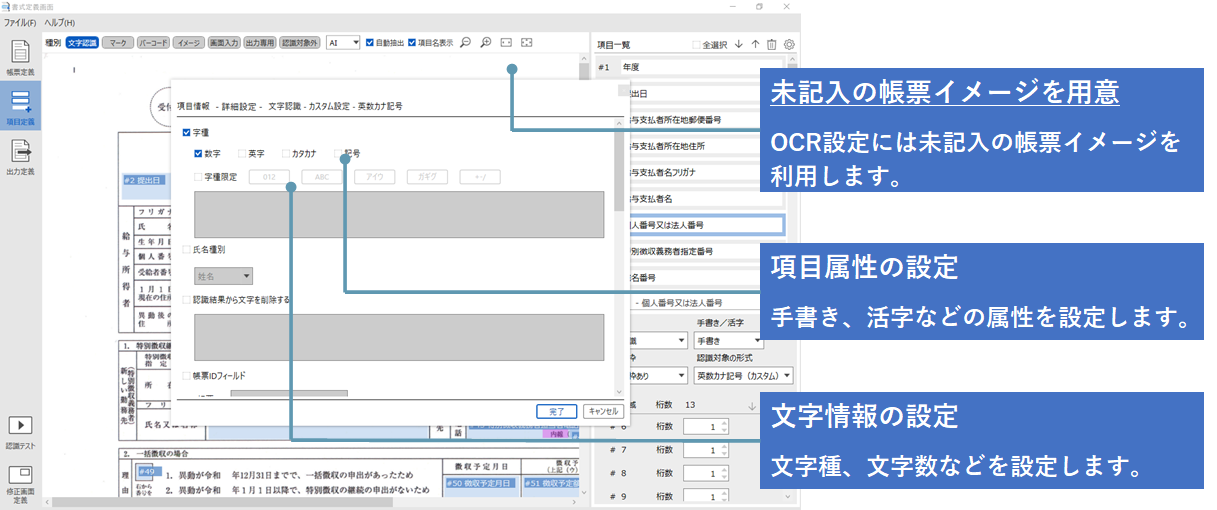Screen dimensions: 1217x510
Task: Uncheck the 自動抽出 checkbox
Action: tap(370, 43)
